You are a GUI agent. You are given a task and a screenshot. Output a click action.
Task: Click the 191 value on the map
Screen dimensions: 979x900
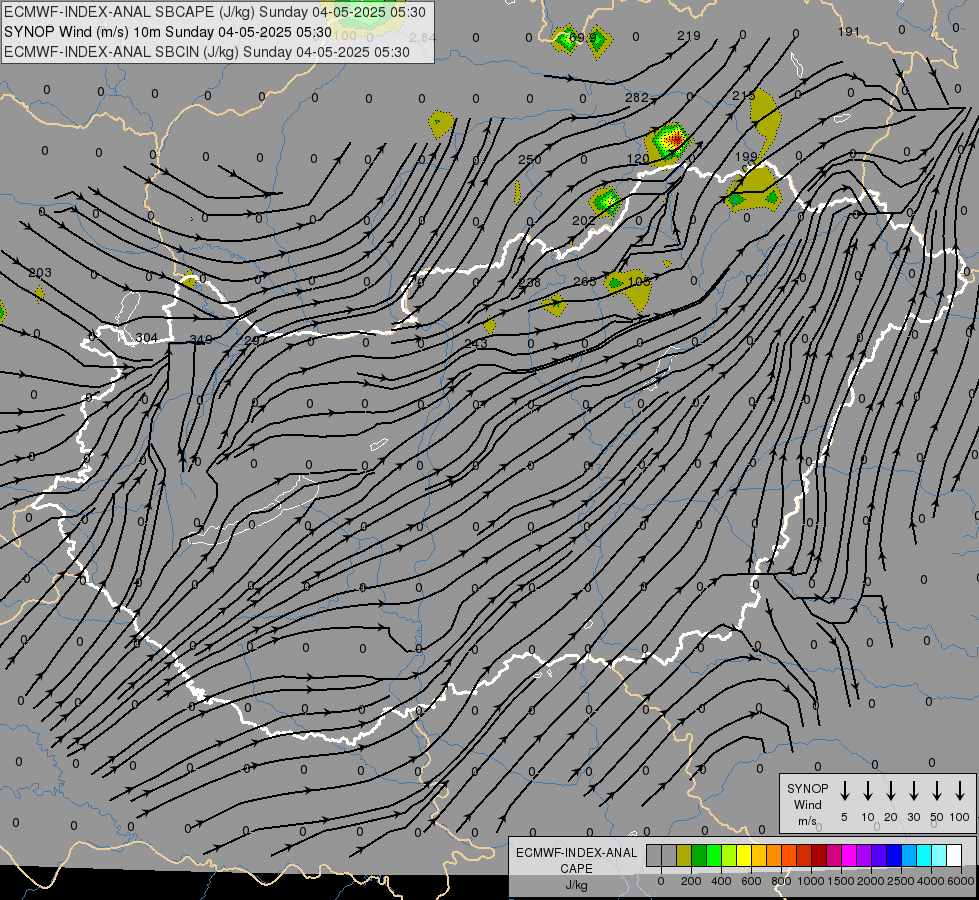[x=849, y=31]
